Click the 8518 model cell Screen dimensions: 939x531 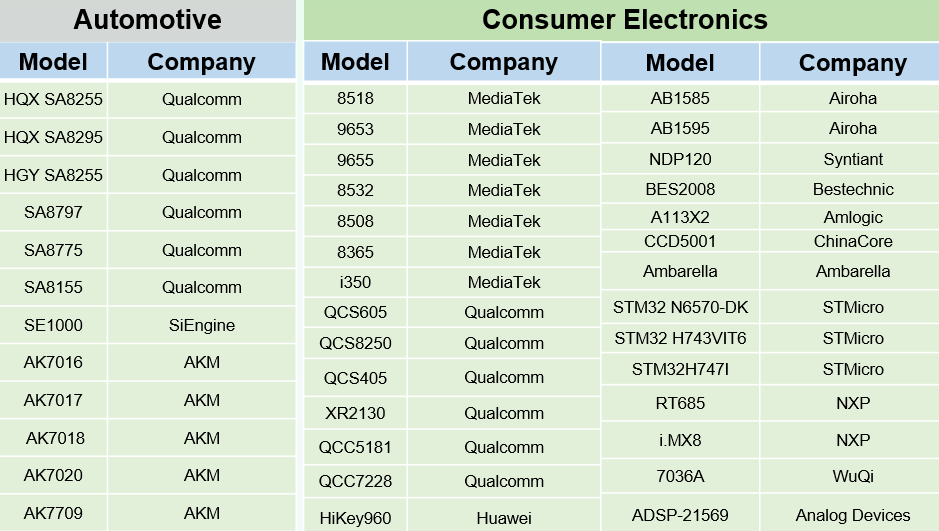click(x=355, y=98)
